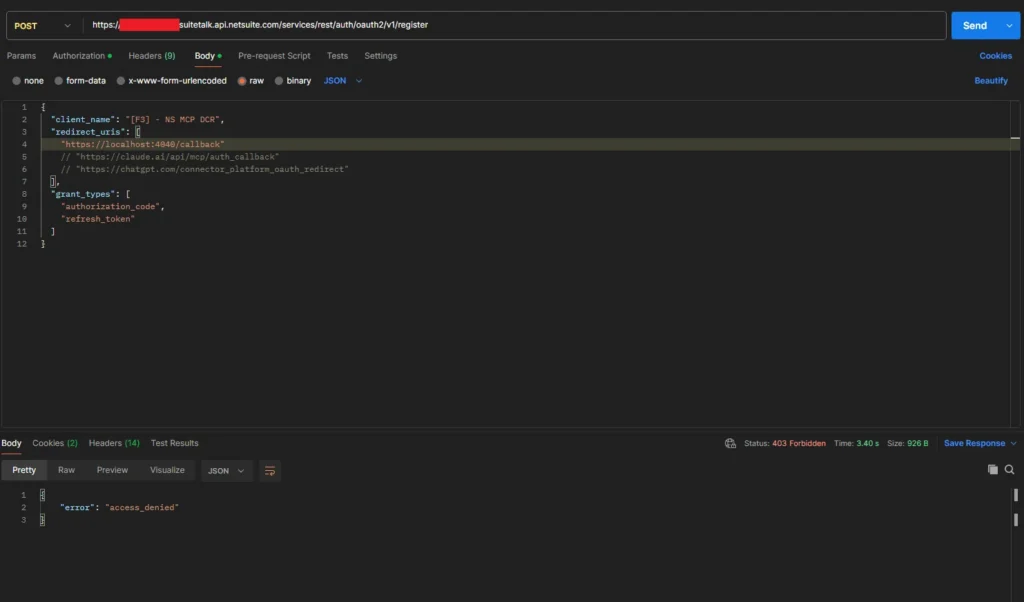Click the wrap lines icon in response
Screen dimensions: 1024x602
[269, 470]
